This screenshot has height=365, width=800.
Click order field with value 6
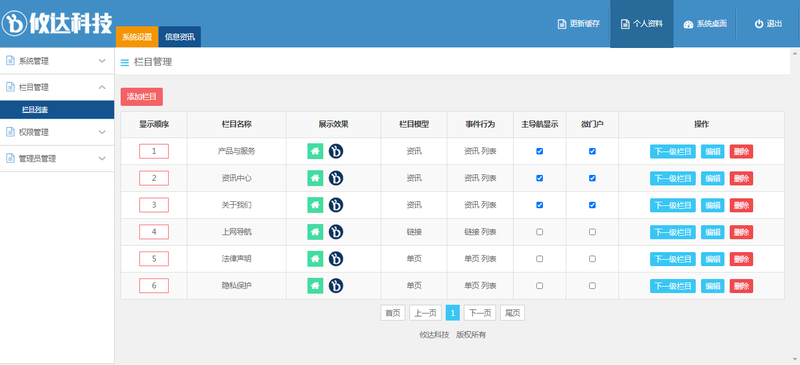click(x=154, y=286)
